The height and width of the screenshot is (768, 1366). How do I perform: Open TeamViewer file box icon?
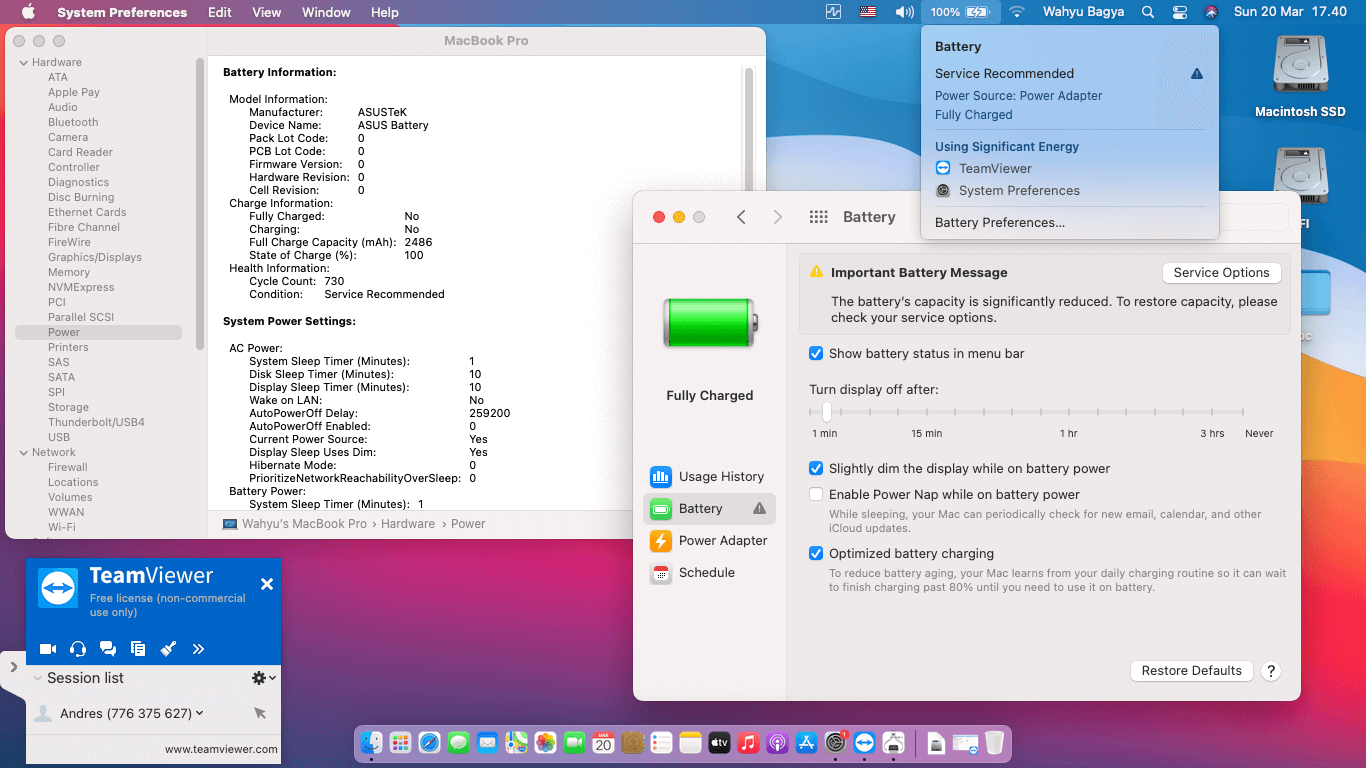pos(138,649)
